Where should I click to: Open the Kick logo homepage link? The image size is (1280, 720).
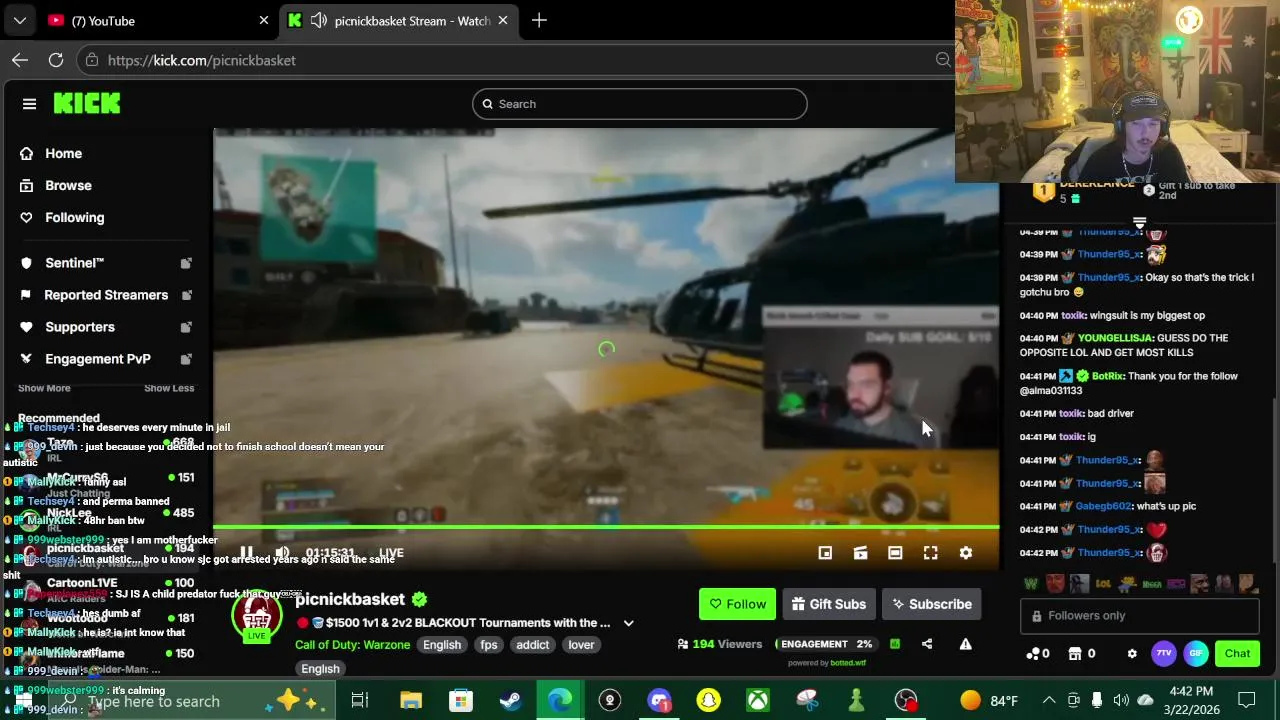coord(87,103)
